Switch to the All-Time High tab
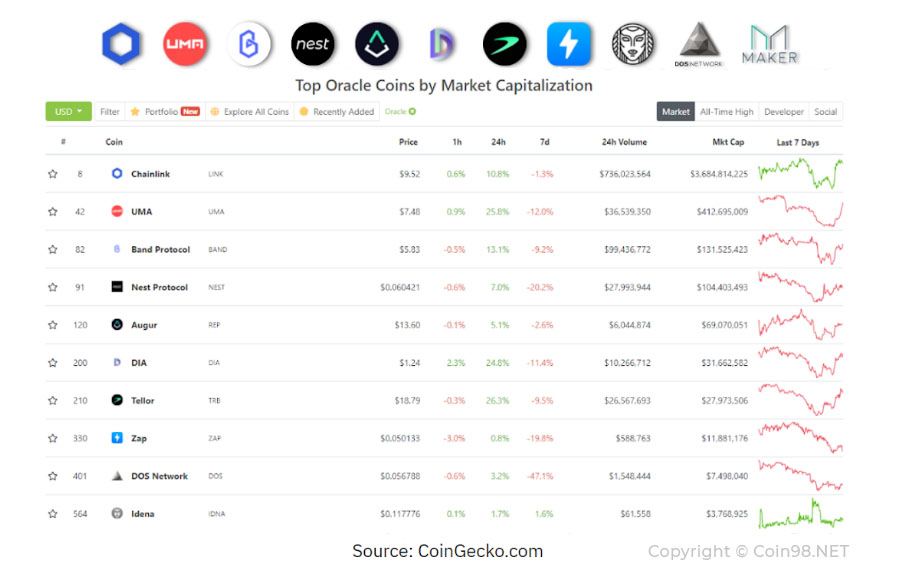This screenshot has width=907, height=576. [x=727, y=112]
